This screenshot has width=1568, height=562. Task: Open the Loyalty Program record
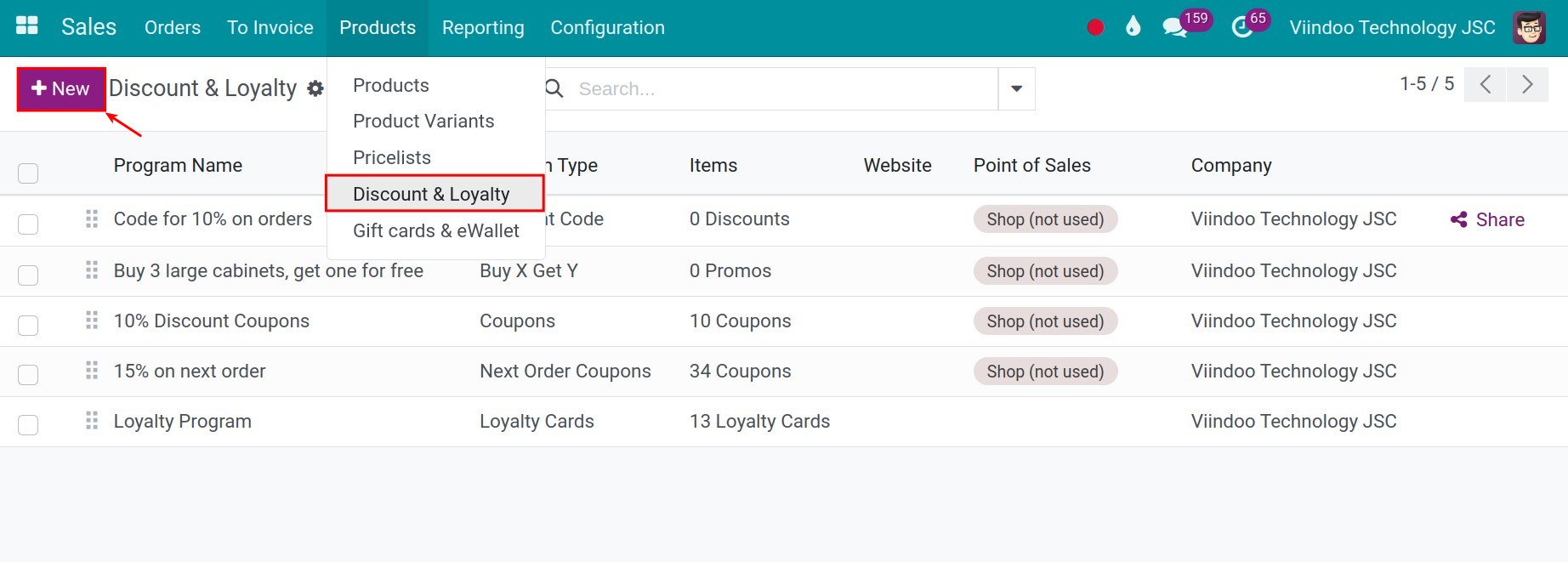pos(182,421)
